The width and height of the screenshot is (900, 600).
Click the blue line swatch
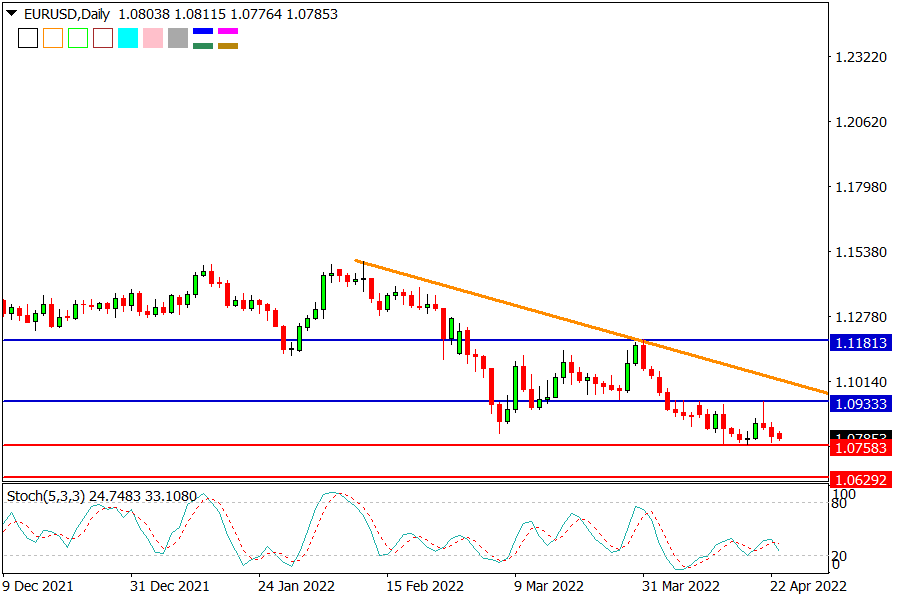pos(203,31)
